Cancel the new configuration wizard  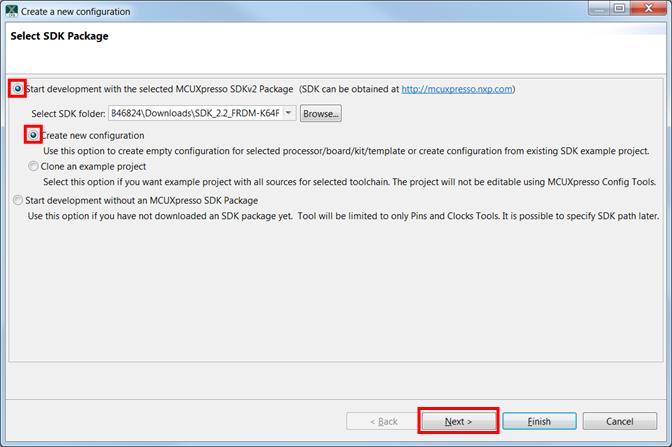tap(619, 421)
